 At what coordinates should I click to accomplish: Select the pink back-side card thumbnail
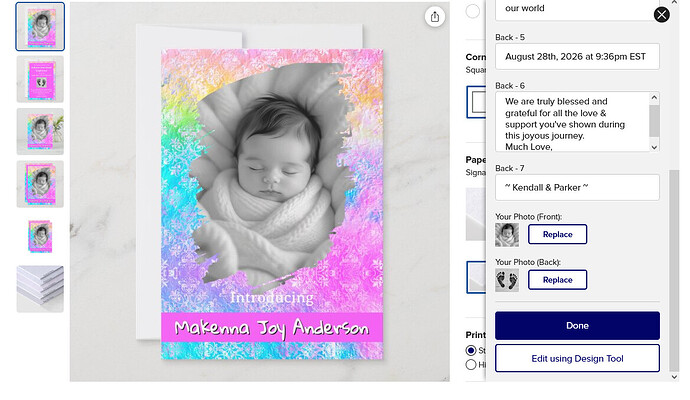(40, 79)
